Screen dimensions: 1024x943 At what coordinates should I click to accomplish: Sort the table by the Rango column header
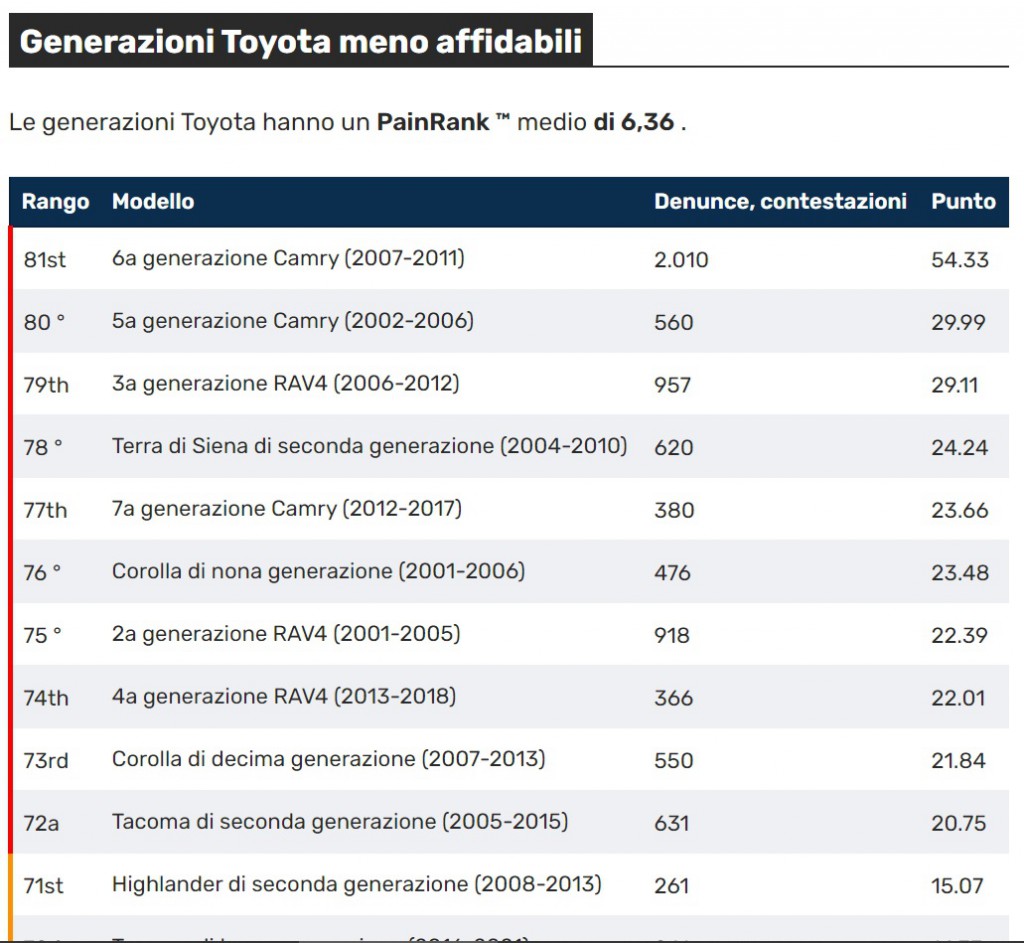pyautogui.click(x=54, y=201)
